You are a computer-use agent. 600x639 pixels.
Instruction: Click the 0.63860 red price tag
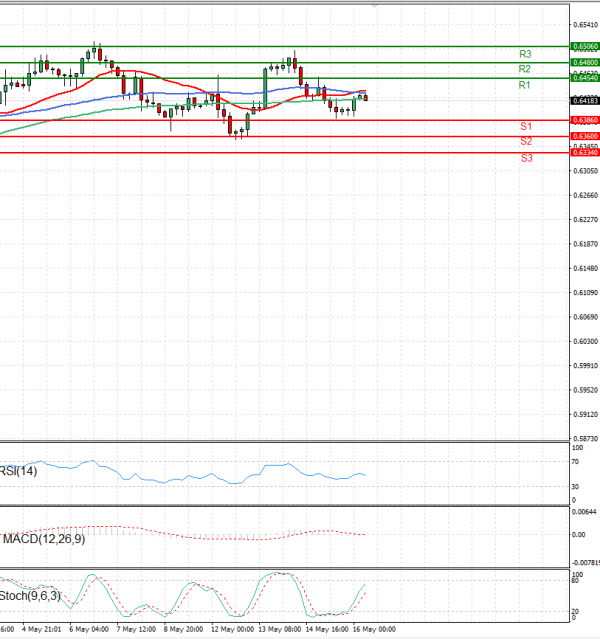coord(584,120)
